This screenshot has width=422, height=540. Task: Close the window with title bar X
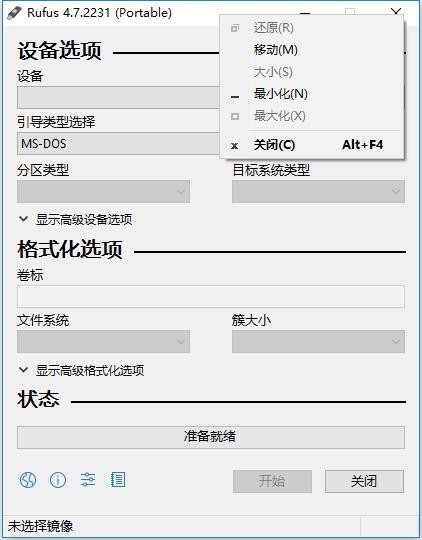pyautogui.click(x=396, y=11)
